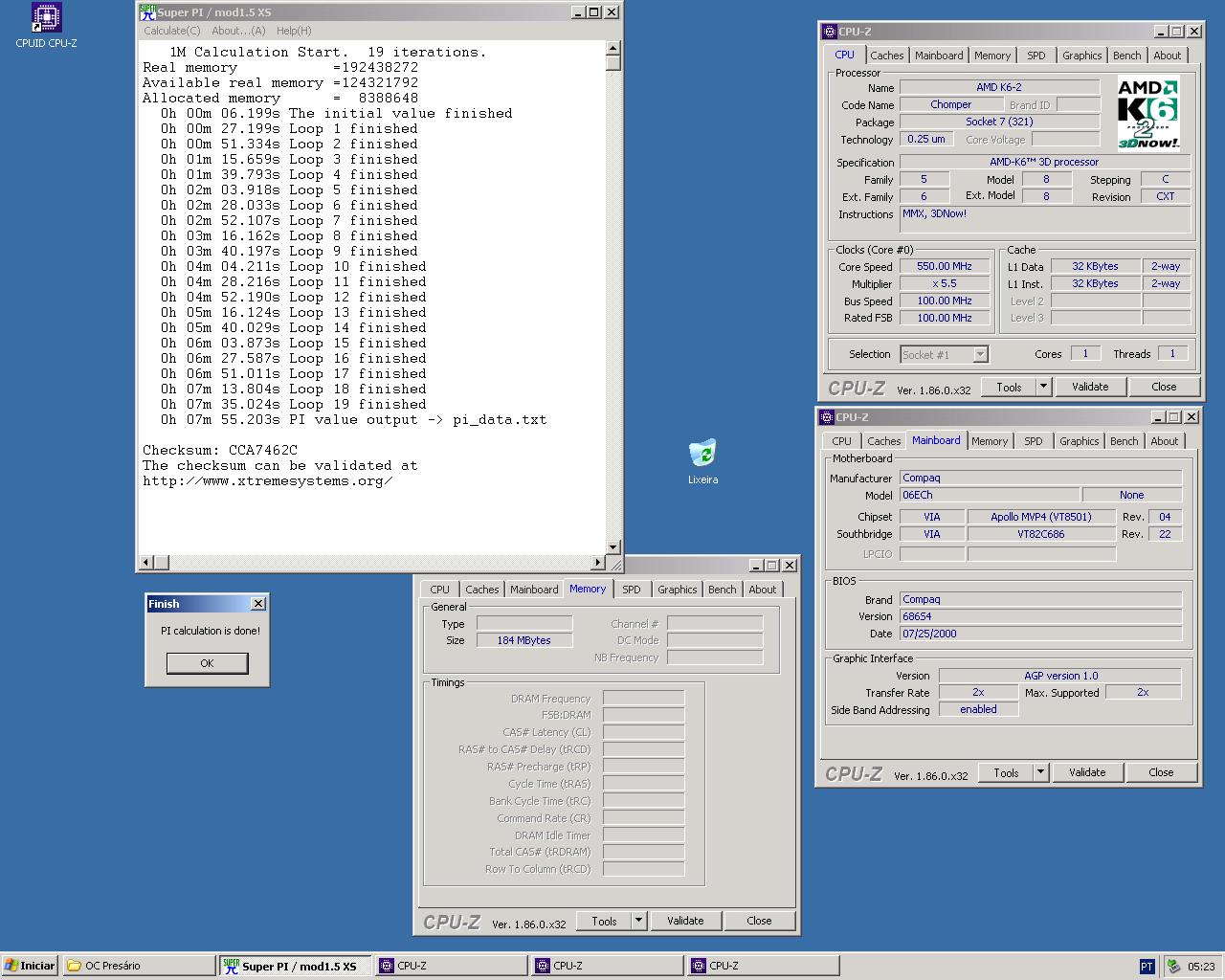Activate Super PI / mod1.5 XS taskbar button
Image resolution: width=1225 pixels, height=980 pixels.
point(297,966)
